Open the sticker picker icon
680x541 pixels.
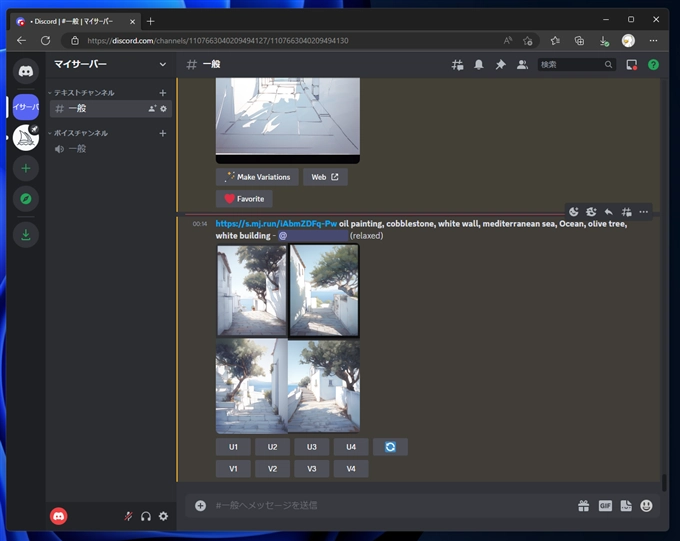click(x=626, y=505)
